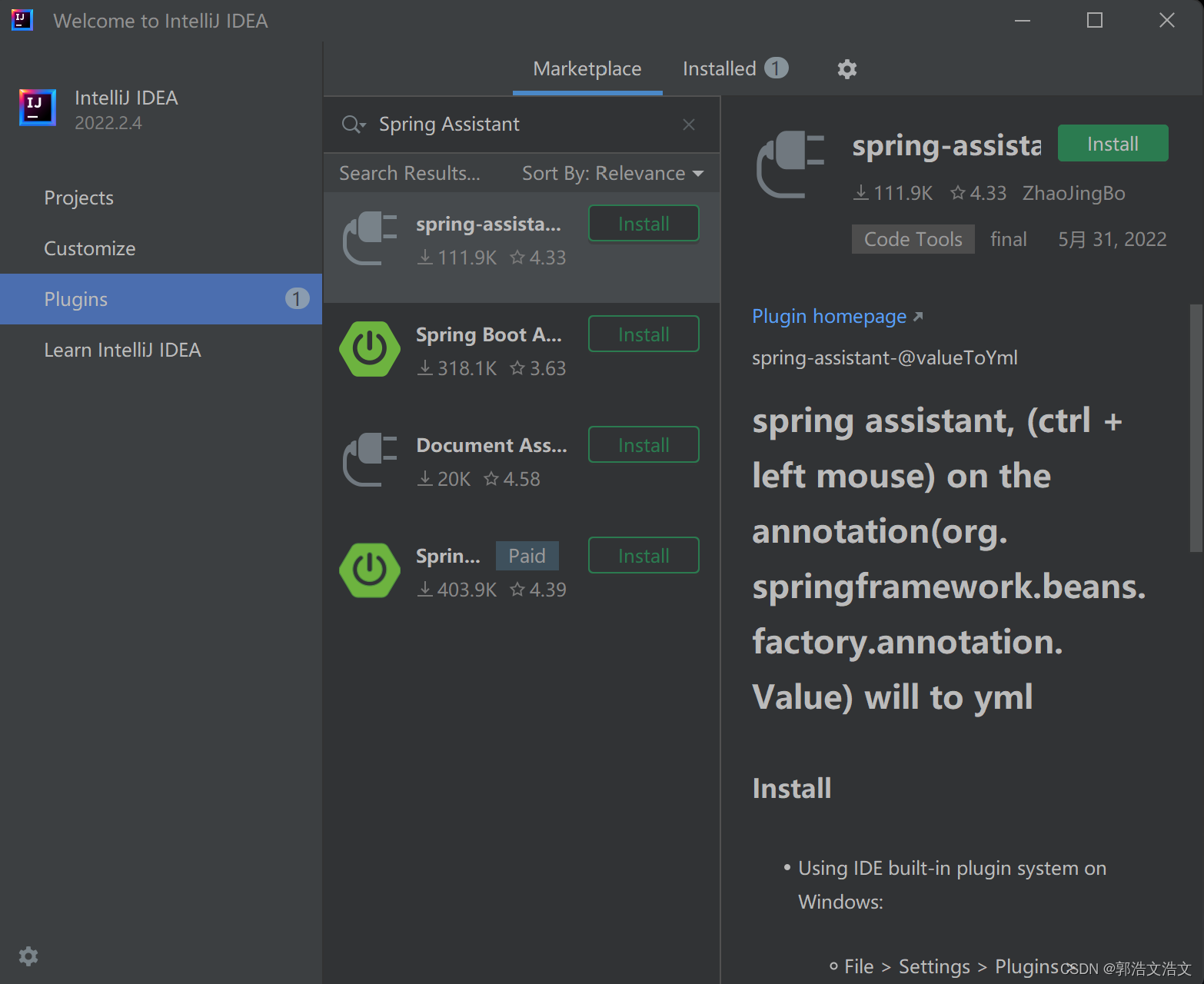Image resolution: width=1204 pixels, height=984 pixels.
Task: Click the Search Results... label
Action: tap(409, 174)
